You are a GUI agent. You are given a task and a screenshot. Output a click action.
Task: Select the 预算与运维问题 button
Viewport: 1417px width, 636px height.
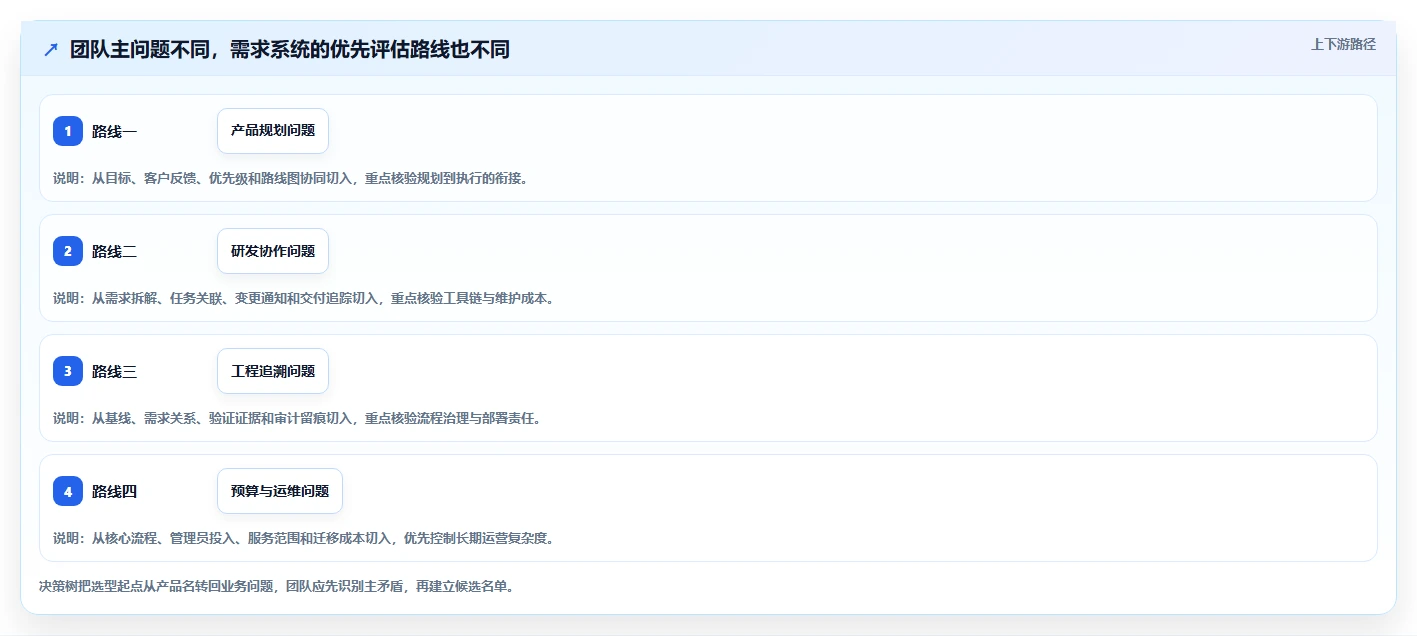(x=280, y=491)
